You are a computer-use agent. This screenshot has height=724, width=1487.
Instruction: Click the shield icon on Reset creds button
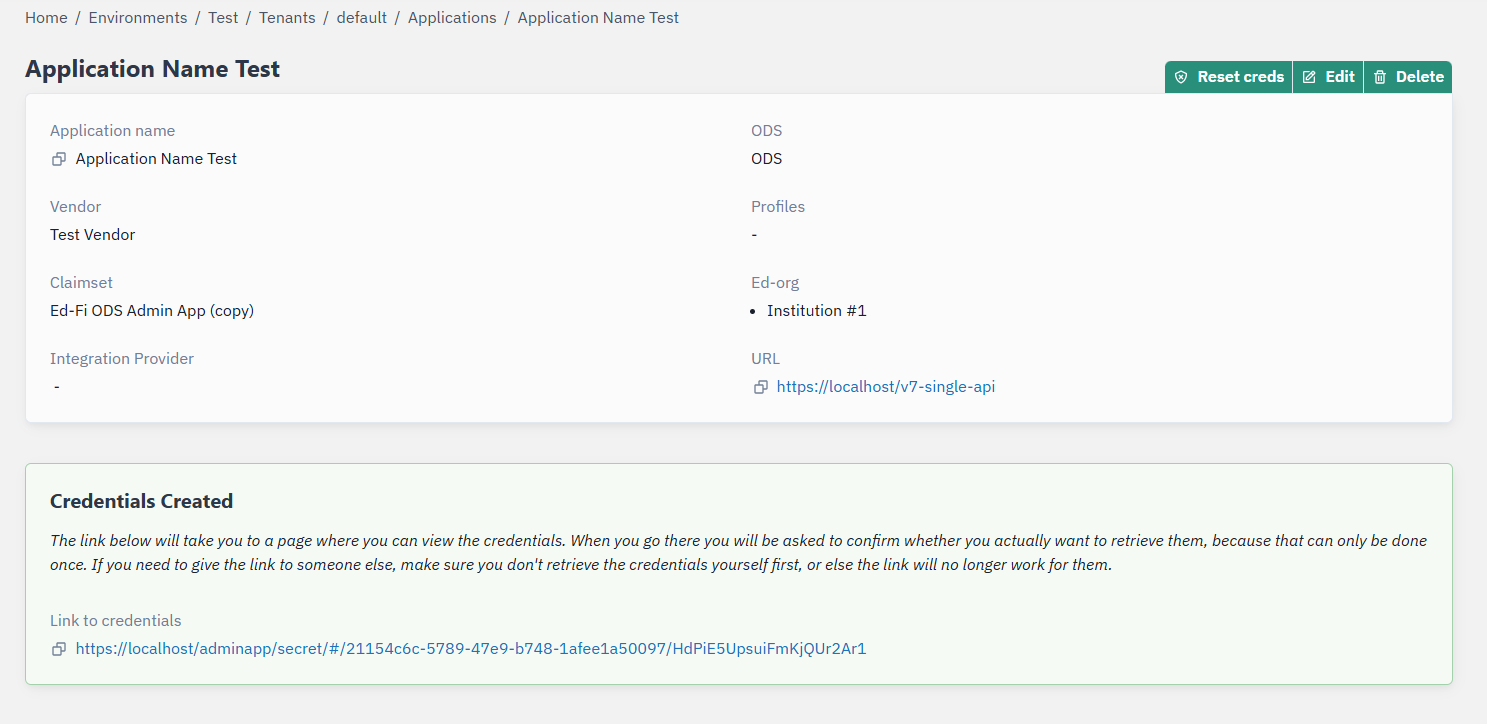pyautogui.click(x=1181, y=76)
